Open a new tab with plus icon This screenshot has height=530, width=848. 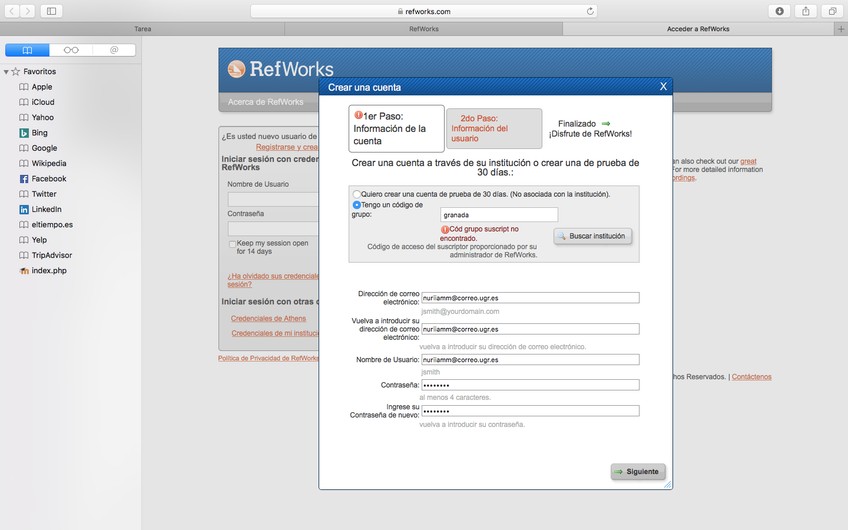[x=840, y=29]
